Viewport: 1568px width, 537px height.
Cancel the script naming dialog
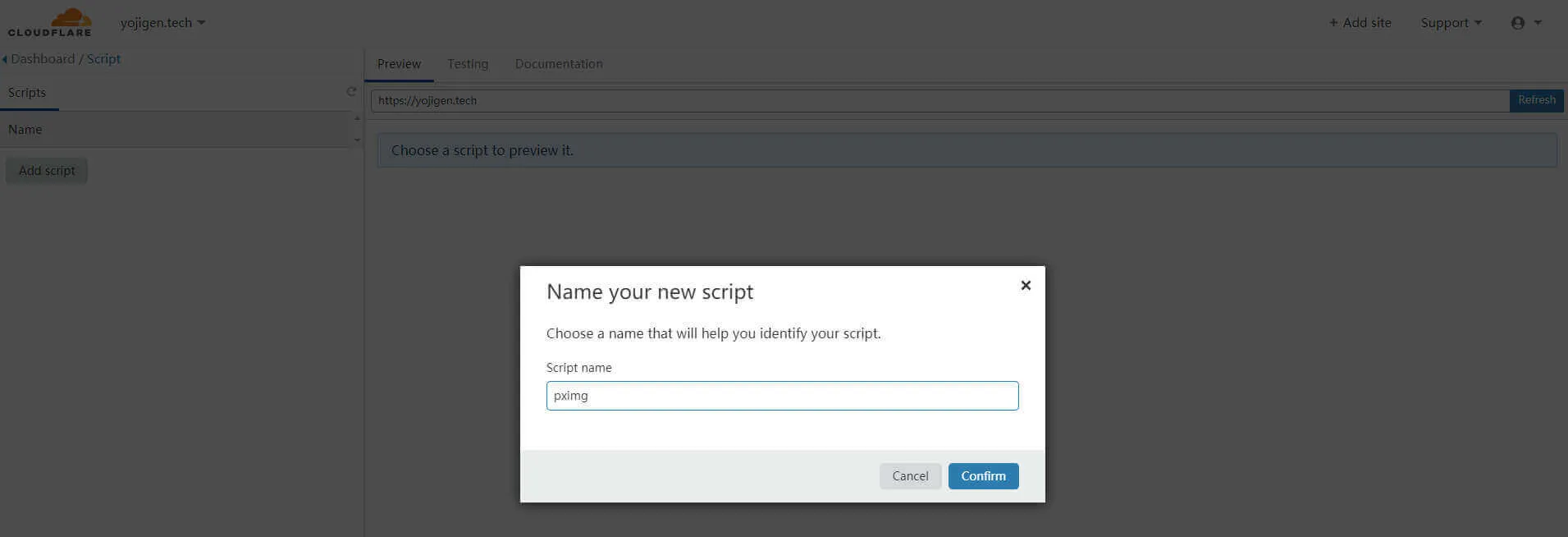click(x=910, y=476)
